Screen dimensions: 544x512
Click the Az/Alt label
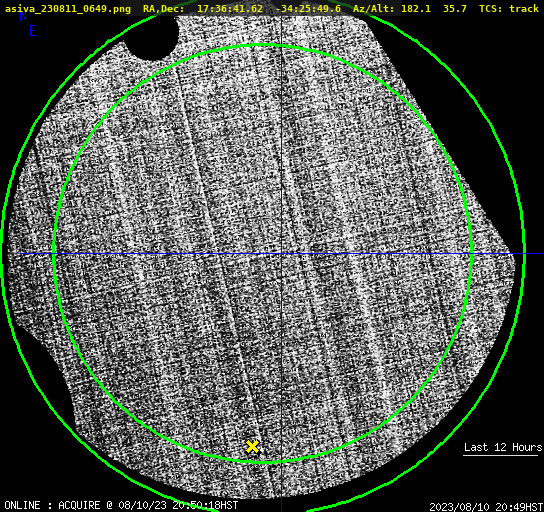click(374, 9)
